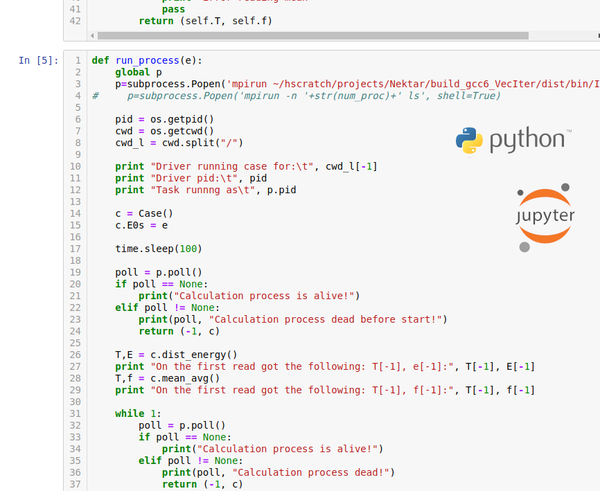Click the subprocess.Popen mpirun line
This screenshot has height=491, width=600.
coord(357,84)
